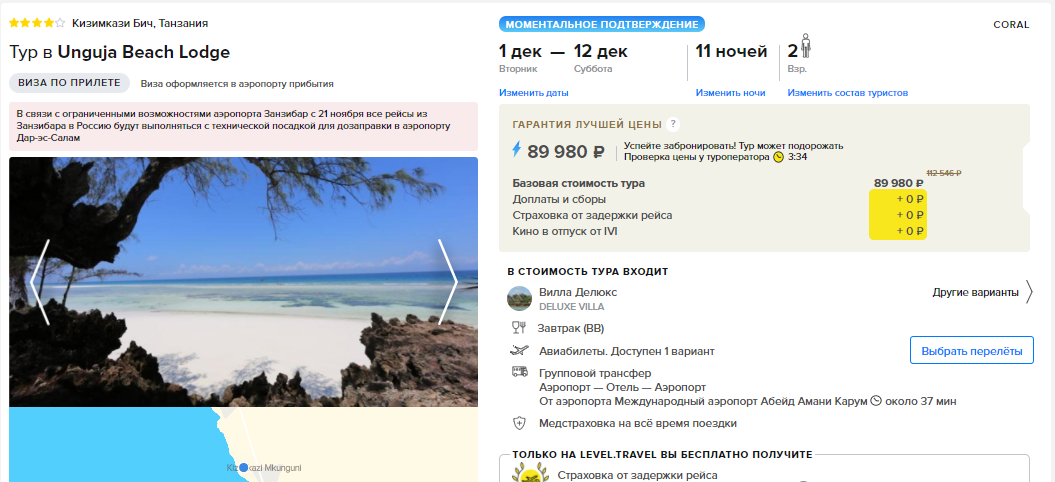Viewport: 1055px width, 482px height.
Task: Click the group transfer bus icon
Action: 519,372
